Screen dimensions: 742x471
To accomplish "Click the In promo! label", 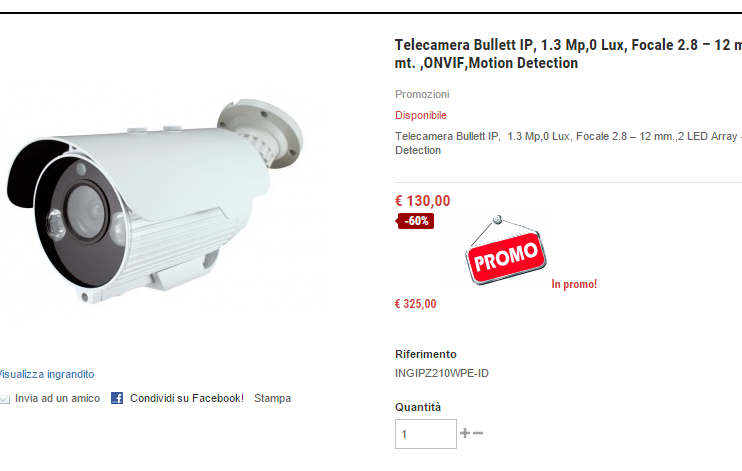I will (x=574, y=284).
